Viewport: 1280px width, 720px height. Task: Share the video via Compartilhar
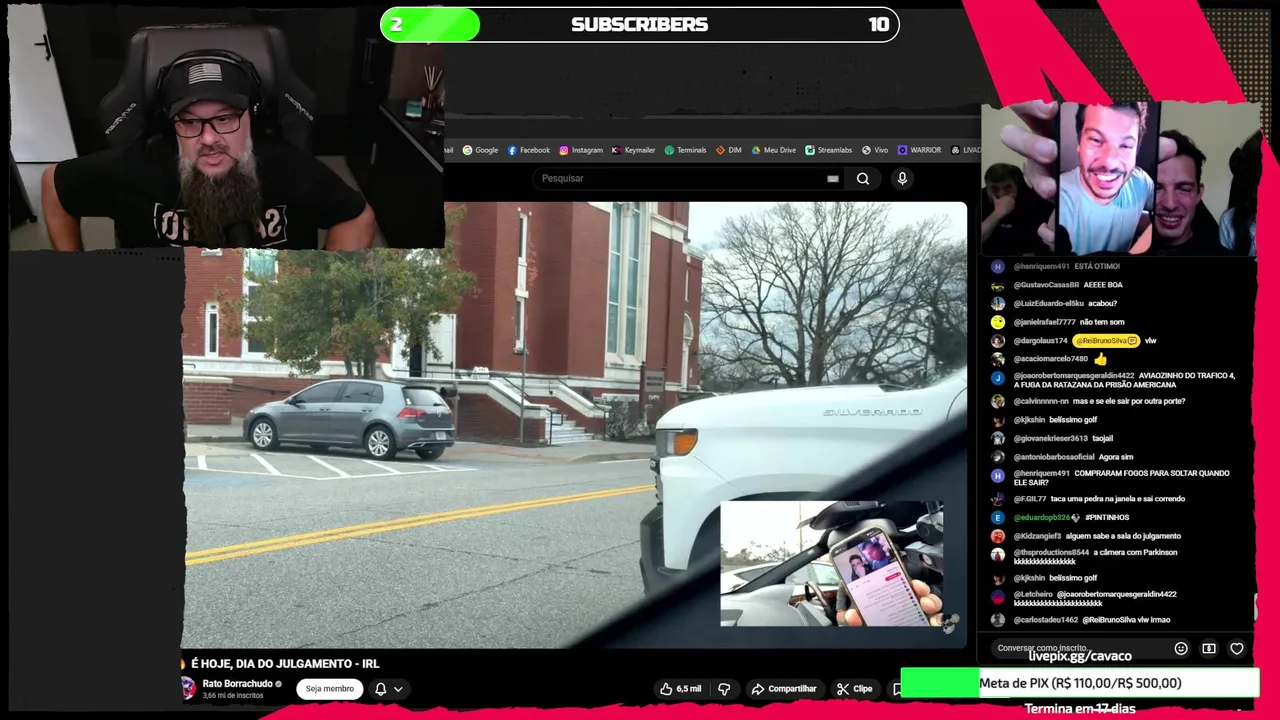coord(784,689)
